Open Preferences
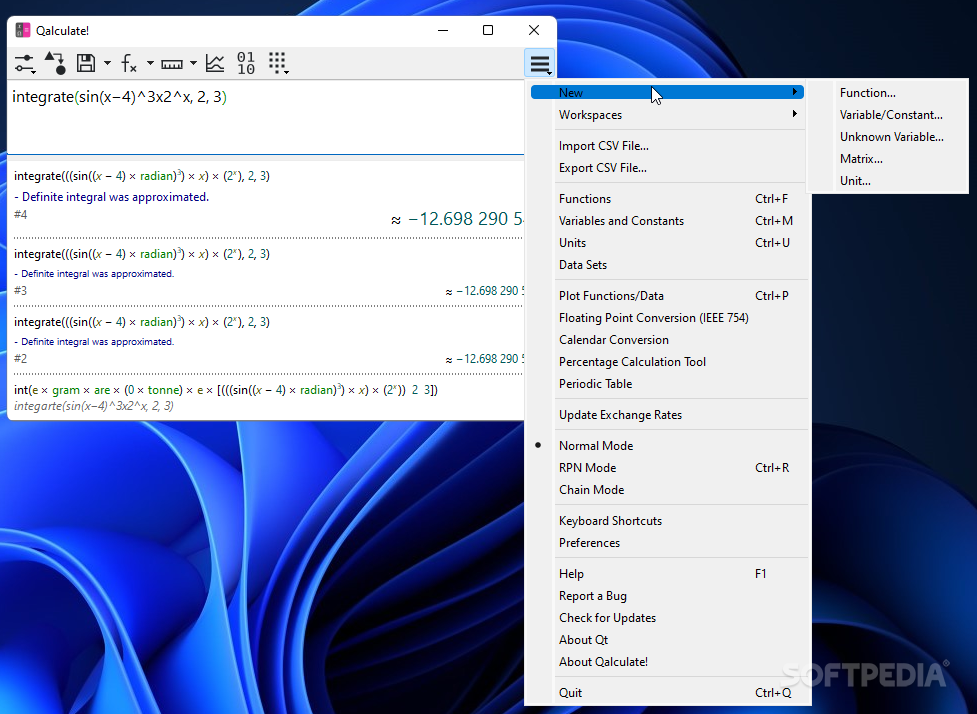The height and width of the screenshot is (714, 977). [x=667, y=543]
